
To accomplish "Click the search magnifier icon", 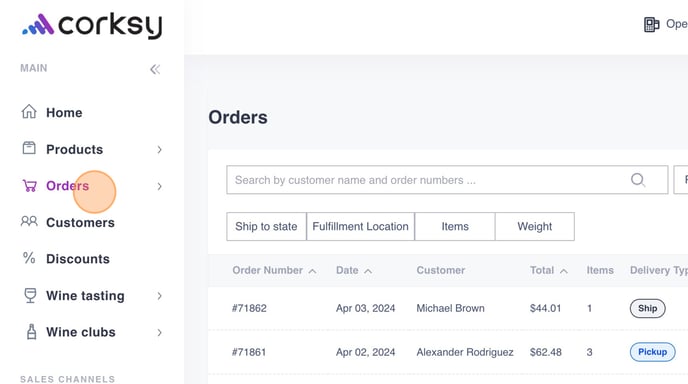I will point(638,179).
